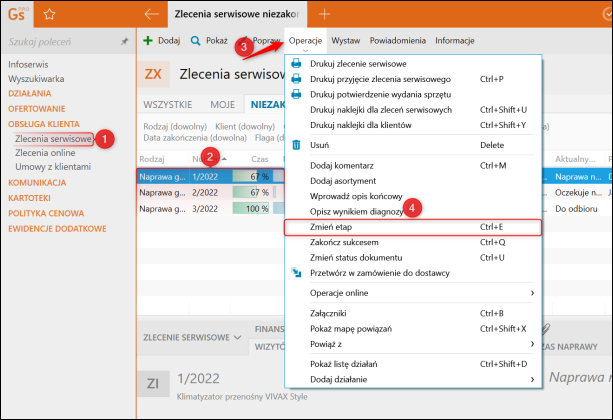Switch to the WSZYSTKIE tab

[x=168, y=105]
